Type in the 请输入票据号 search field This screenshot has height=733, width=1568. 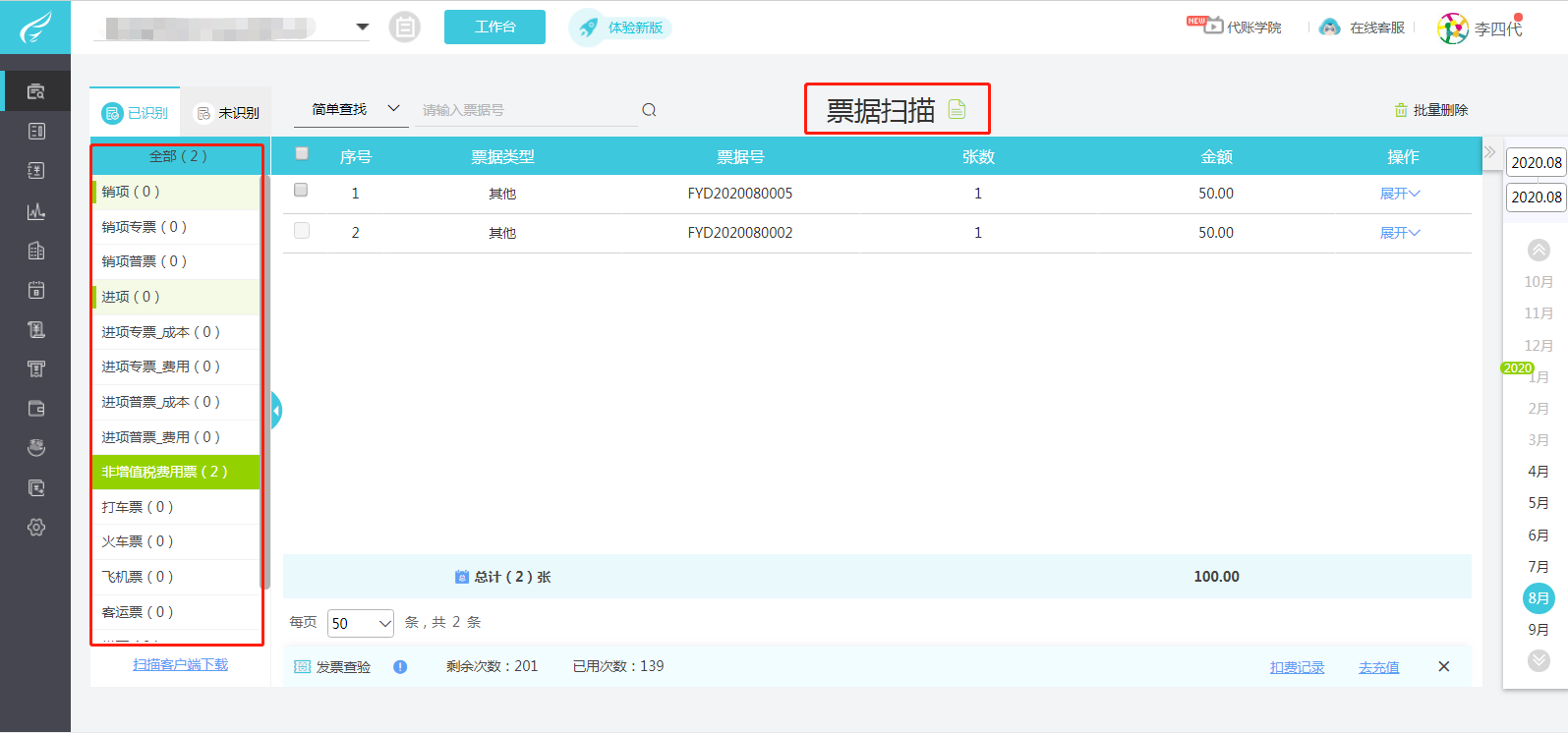tap(526, 110)
